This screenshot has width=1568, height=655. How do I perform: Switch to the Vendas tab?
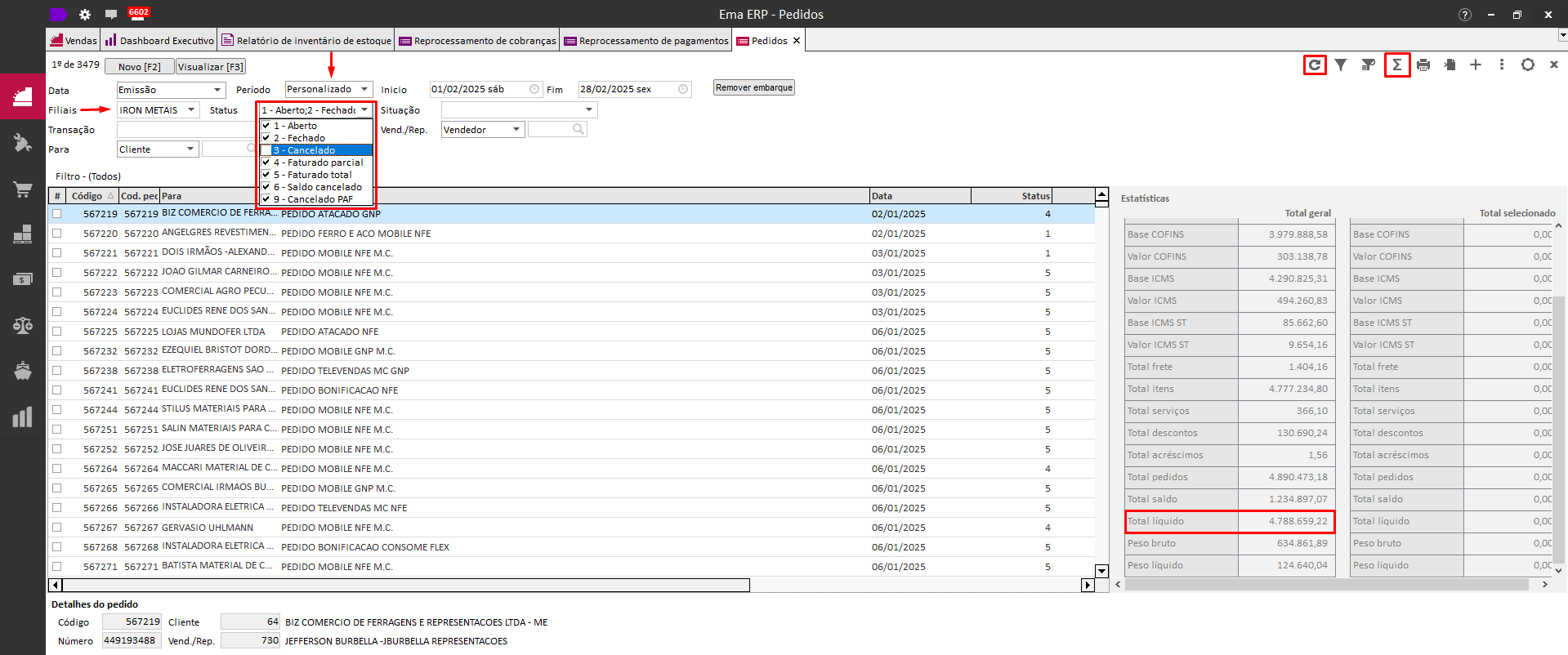pos(74,40)
